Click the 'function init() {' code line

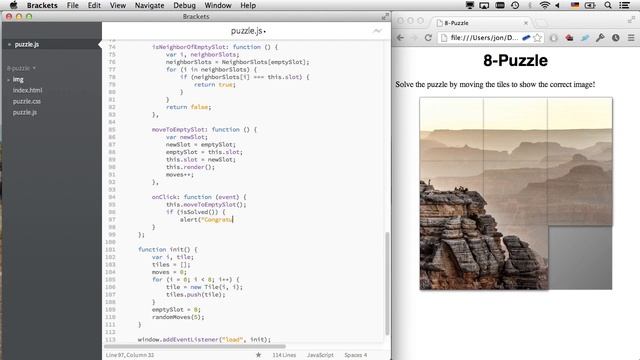167,249
